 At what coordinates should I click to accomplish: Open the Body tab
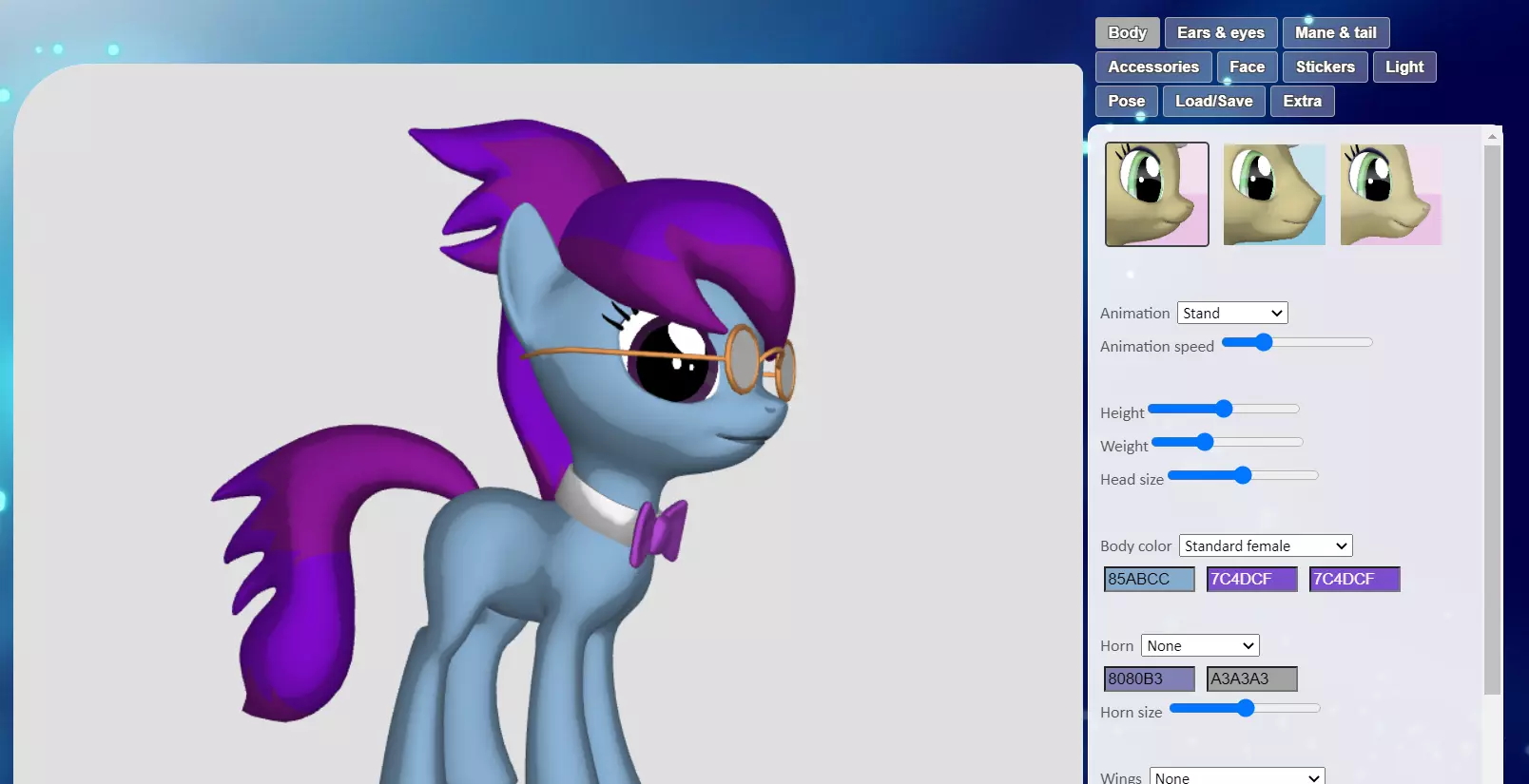tap(1127, 32)
